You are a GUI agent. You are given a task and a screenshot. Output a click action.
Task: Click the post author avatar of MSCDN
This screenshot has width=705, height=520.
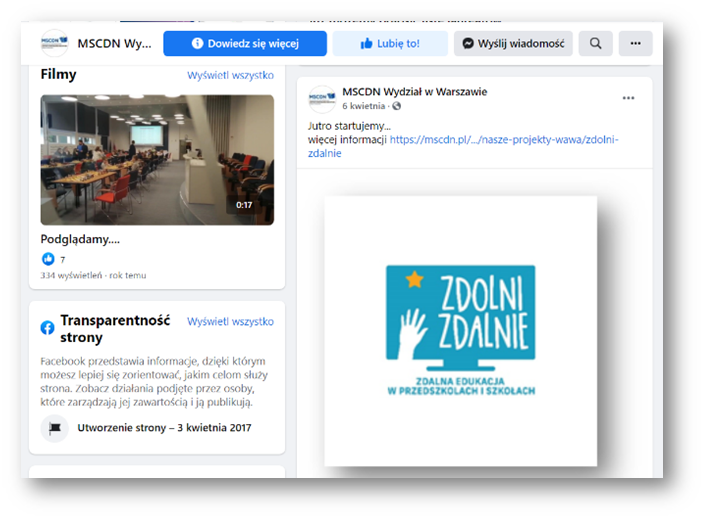(322, 99)
